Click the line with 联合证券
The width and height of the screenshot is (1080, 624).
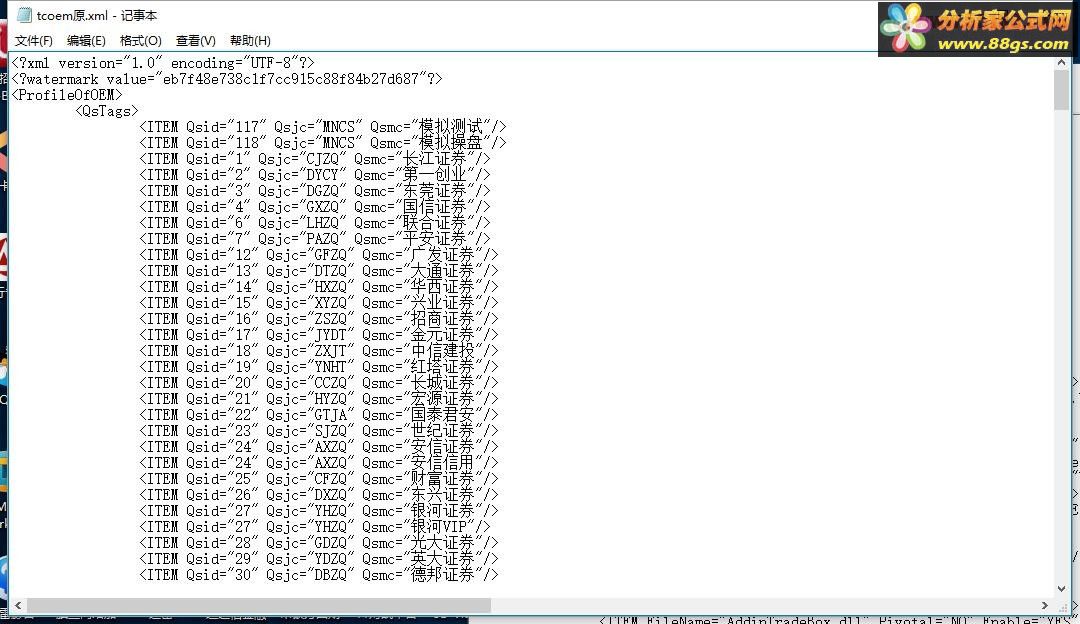coord(315,222)
